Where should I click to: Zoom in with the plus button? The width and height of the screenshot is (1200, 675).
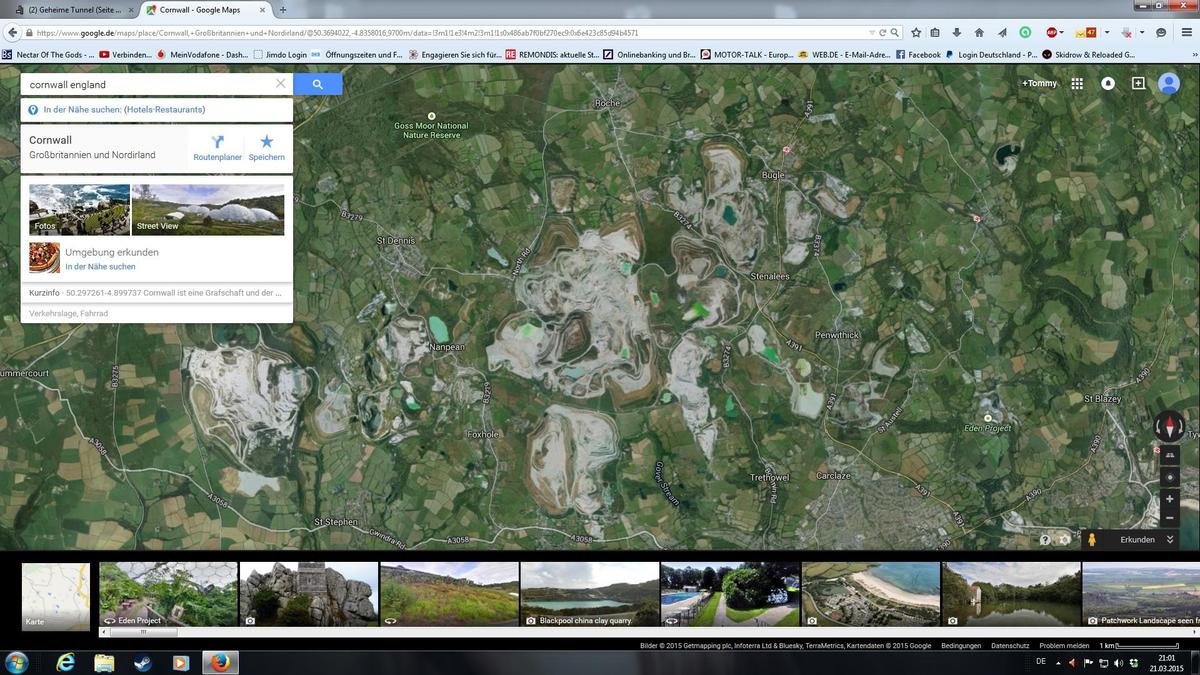click(1169, 498)
